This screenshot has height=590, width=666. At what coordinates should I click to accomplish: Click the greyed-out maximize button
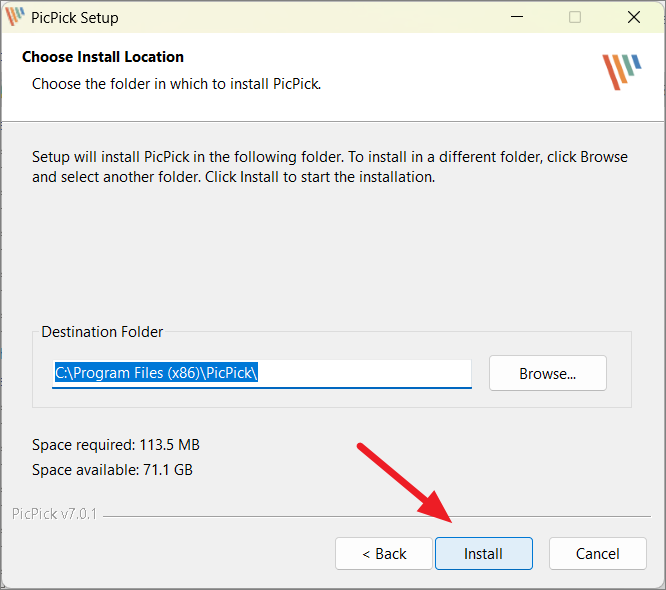[575, 17]
